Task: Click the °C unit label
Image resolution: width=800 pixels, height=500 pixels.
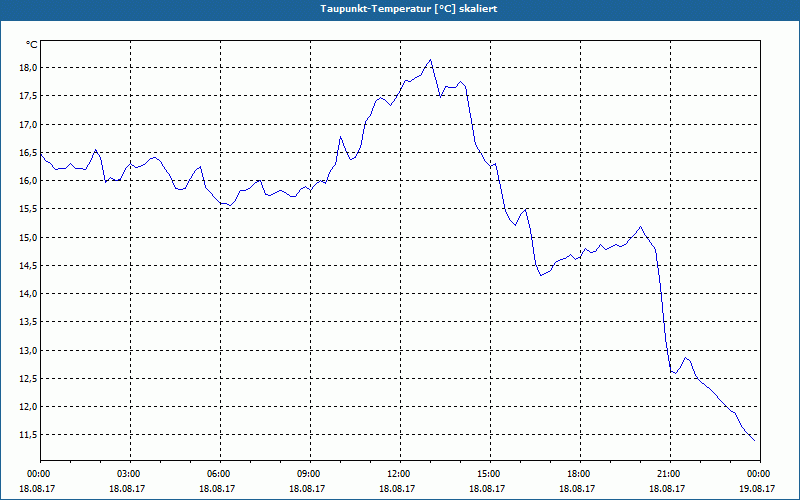Action: point(32,45)
